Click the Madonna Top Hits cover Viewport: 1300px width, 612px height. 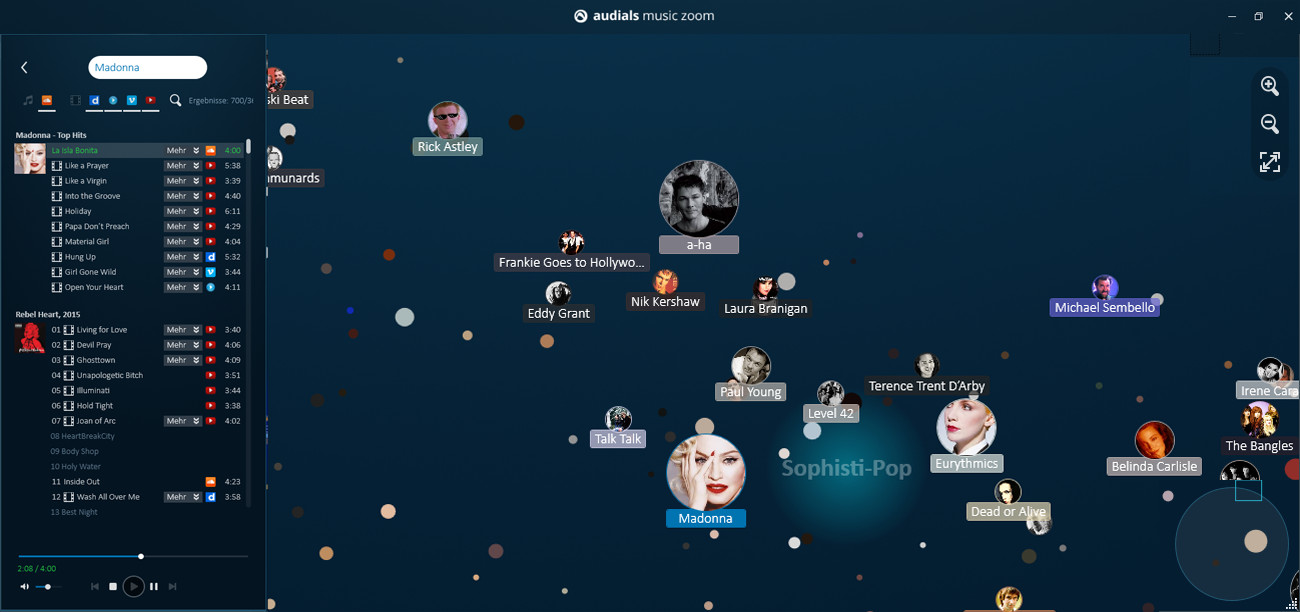point(29,159)
